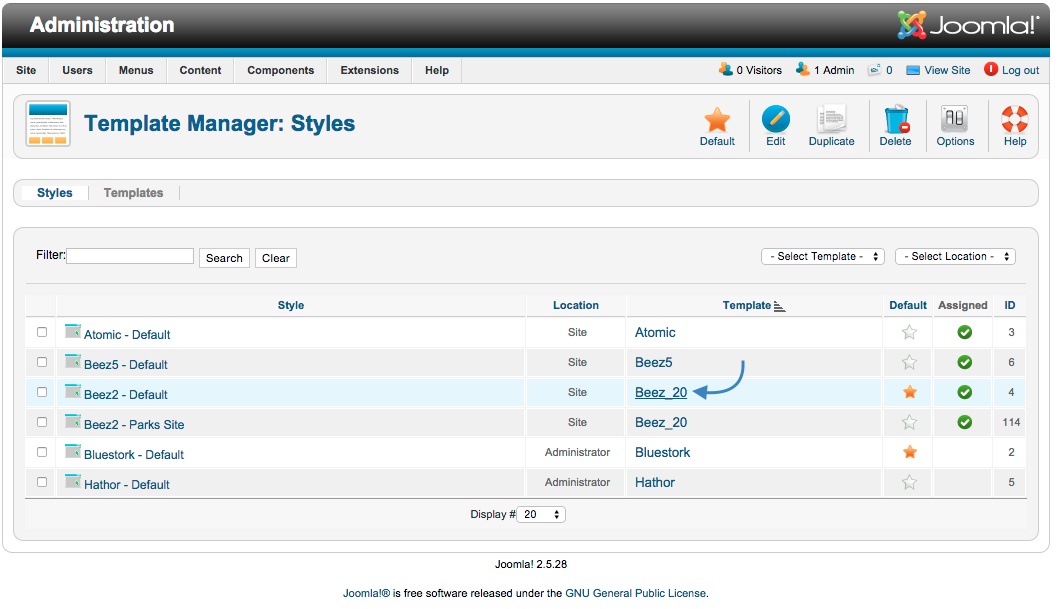Viewport: 1059px width, 609px height.
Task: Click the 1 Admin user icon
Action: tap(802, 69)
